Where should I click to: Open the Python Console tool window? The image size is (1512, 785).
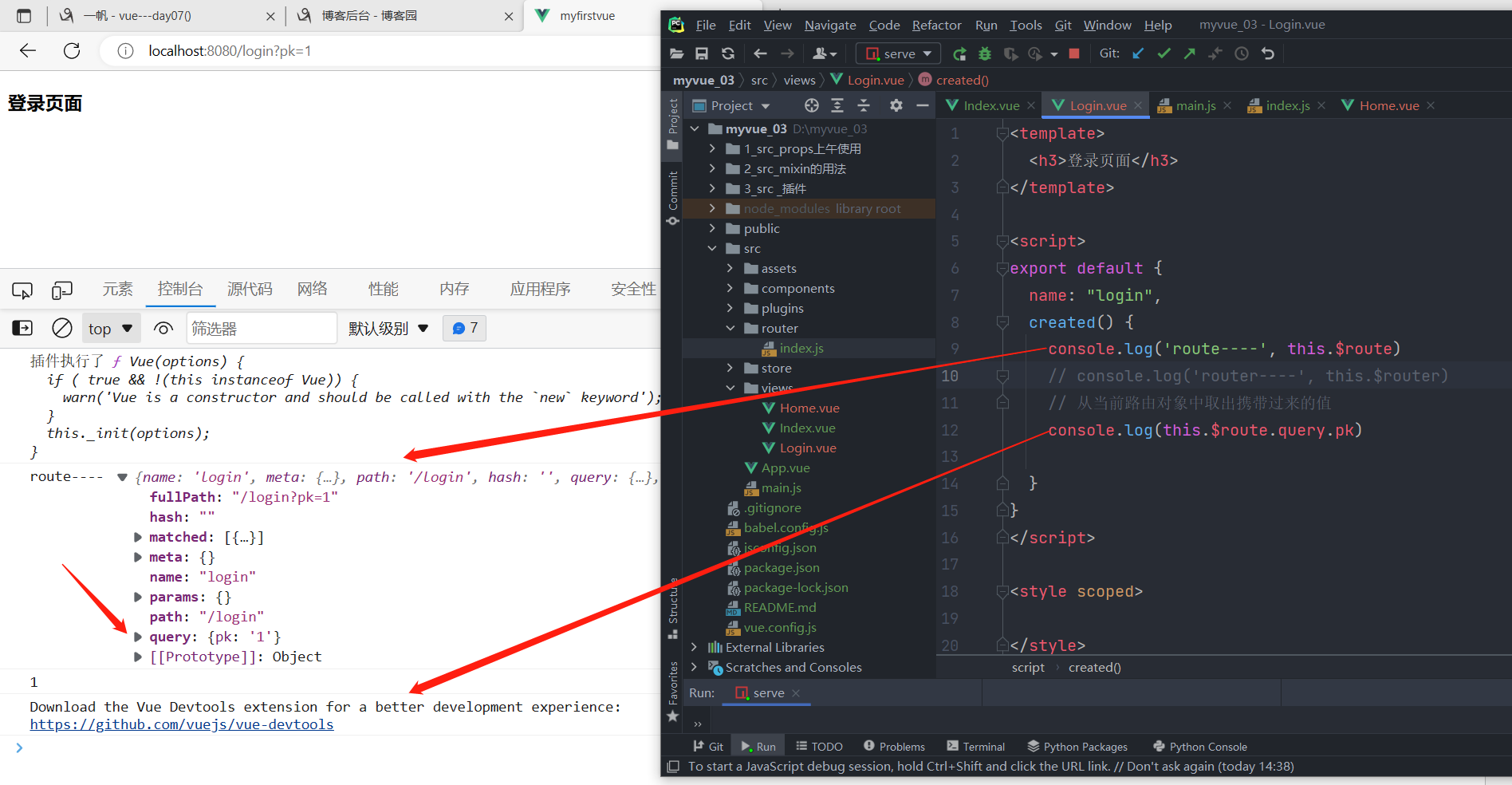click(1199, 747)
